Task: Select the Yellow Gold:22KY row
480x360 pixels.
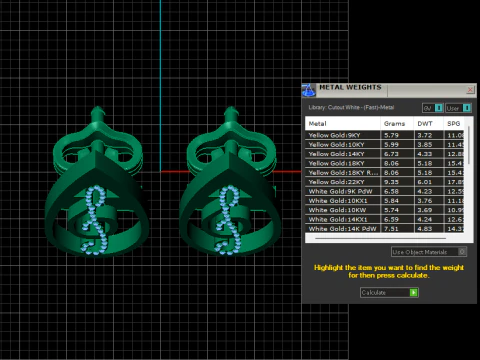Action: point(385,182)
